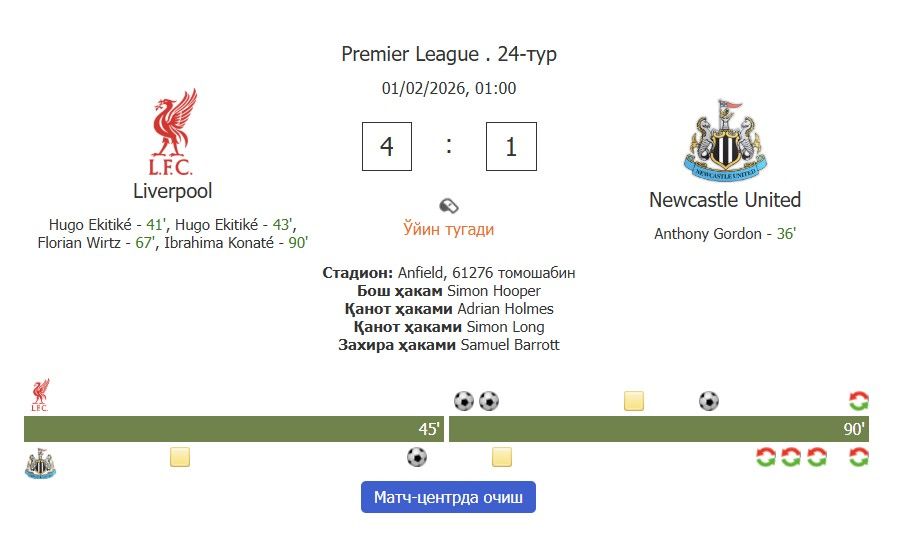
Task: Click small Liverpool logo beside timeline
Action: point(40,395)
